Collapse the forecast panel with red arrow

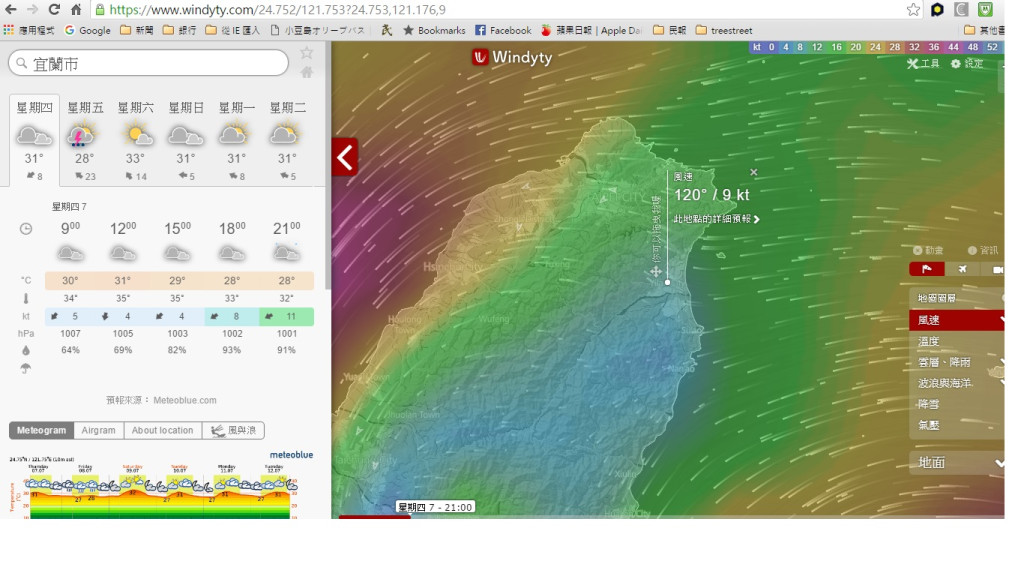(345, 157)
